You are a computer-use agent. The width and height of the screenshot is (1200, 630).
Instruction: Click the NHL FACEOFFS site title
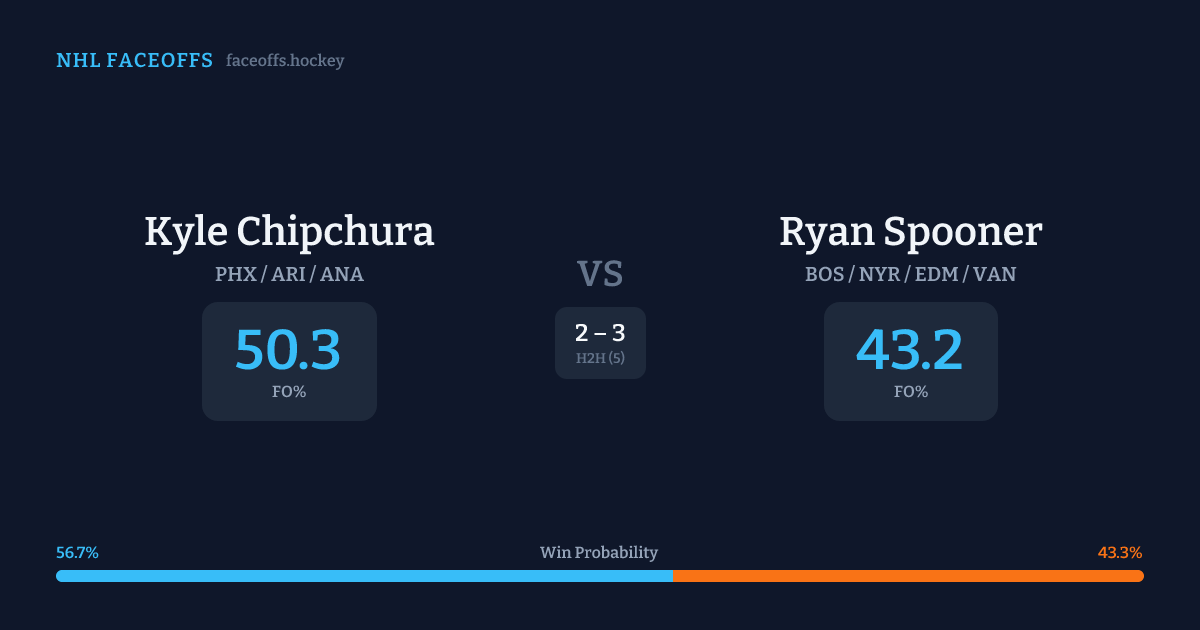[x=134, y=61]
